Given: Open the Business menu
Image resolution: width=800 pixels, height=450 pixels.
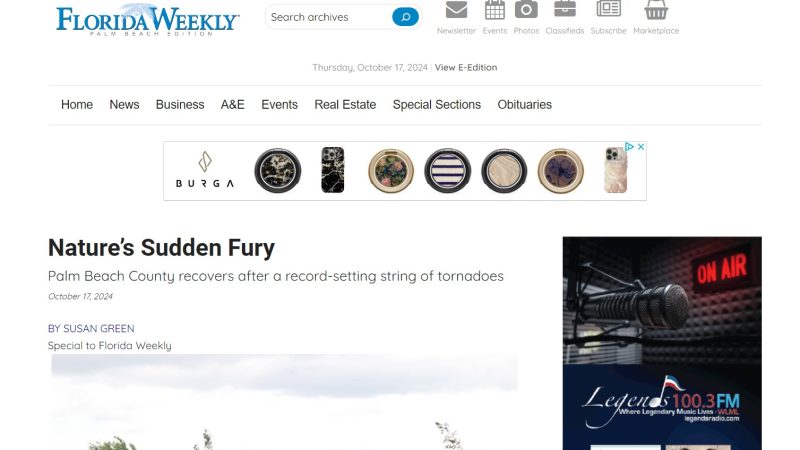Looking at the screenshot, I should click(180, 105).
